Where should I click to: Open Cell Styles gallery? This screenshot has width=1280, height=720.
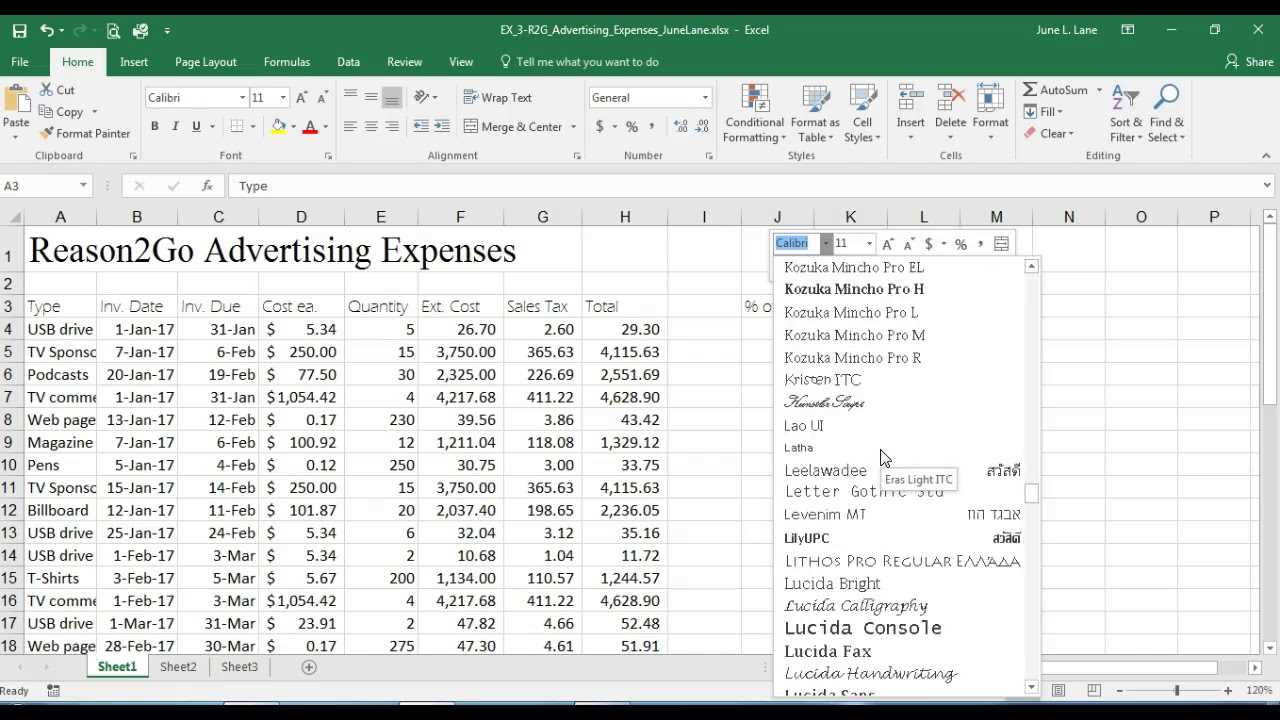coord(862,114)
